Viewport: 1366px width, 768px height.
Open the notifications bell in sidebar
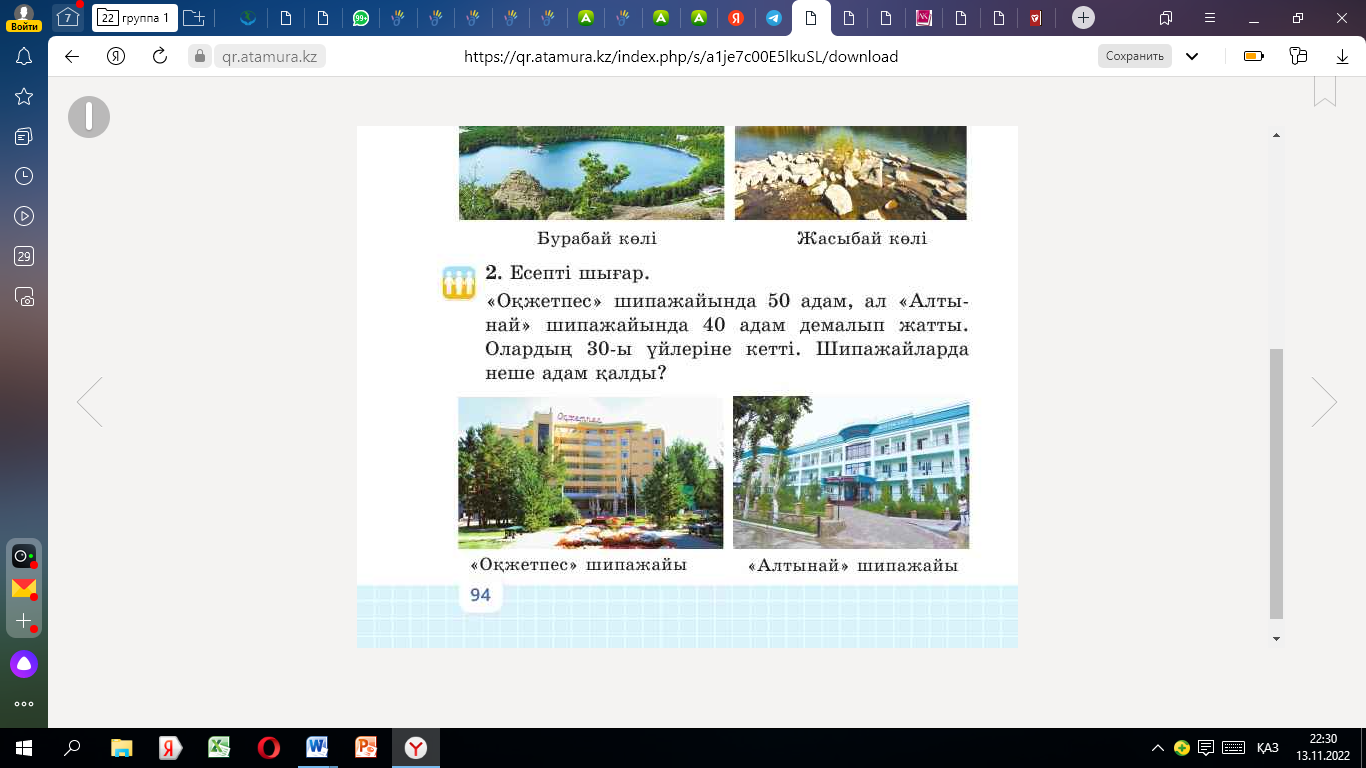click(24, 57)
